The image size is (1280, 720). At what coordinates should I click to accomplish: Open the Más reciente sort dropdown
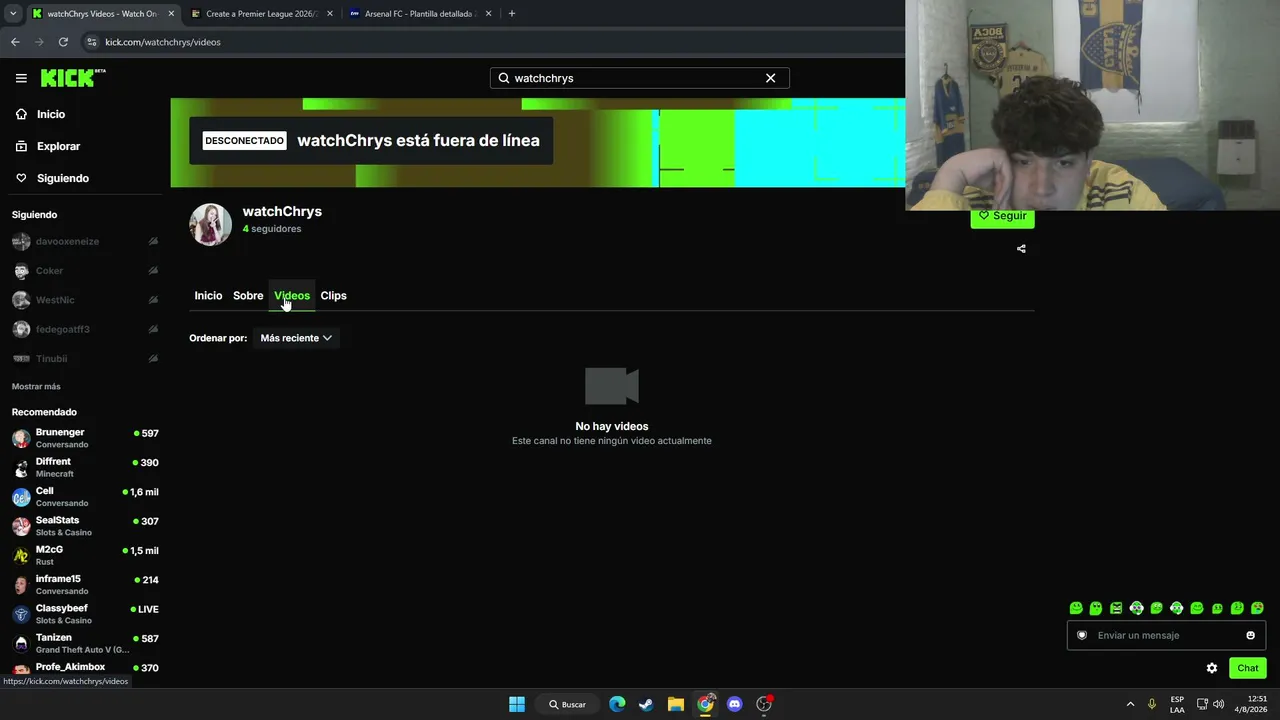coord(296,338)
